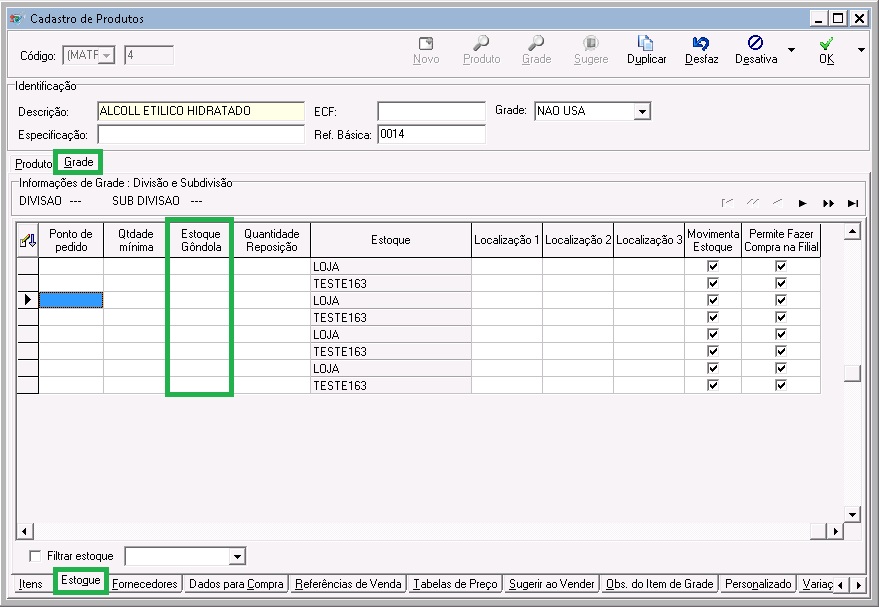Viewport: 879px width, 607px height.
Task: Open the Fornecedores bottom tab
Action: (x=145, y=584)
